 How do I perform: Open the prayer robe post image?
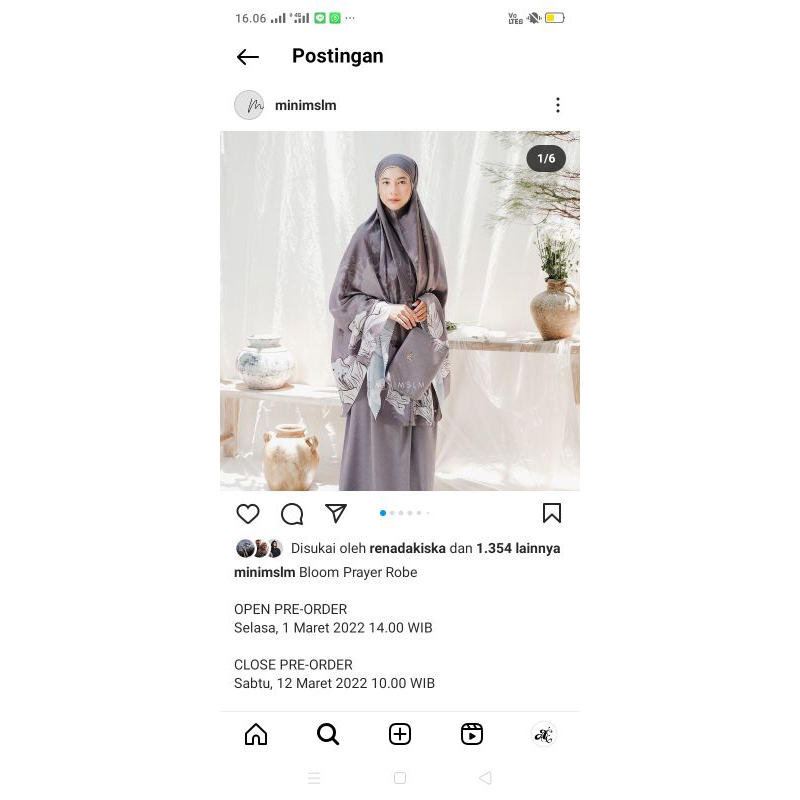click(x=400, y=311)
